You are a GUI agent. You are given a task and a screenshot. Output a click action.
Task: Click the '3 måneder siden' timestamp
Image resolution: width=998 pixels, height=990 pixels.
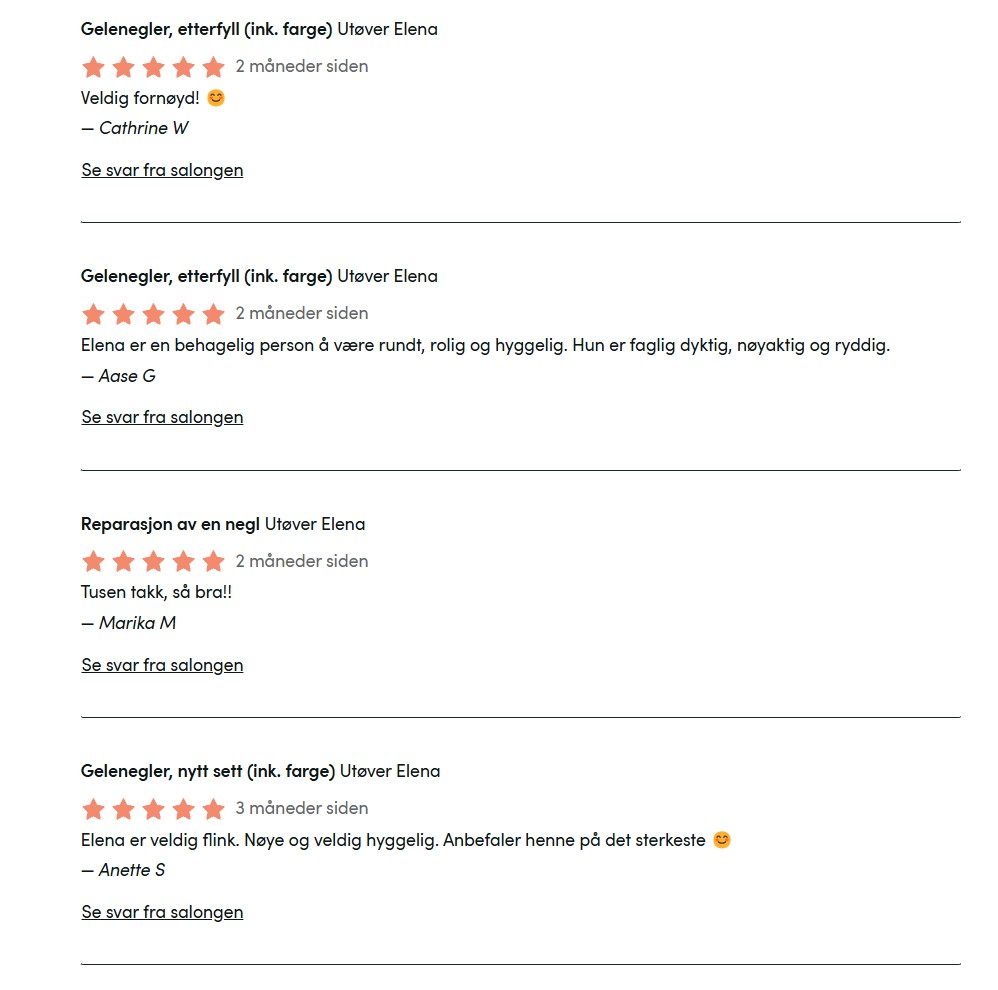point(302,808)
